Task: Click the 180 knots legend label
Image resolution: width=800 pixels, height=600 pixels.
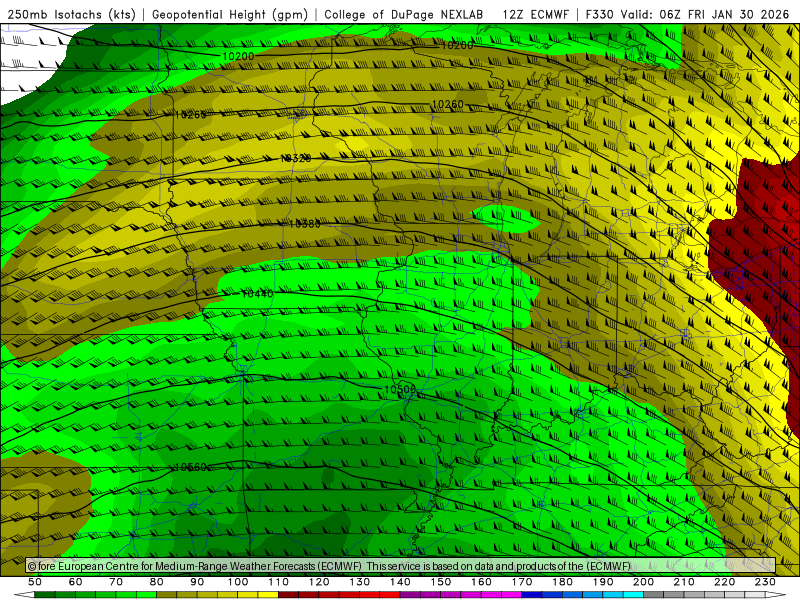Action: pos(562,582)
